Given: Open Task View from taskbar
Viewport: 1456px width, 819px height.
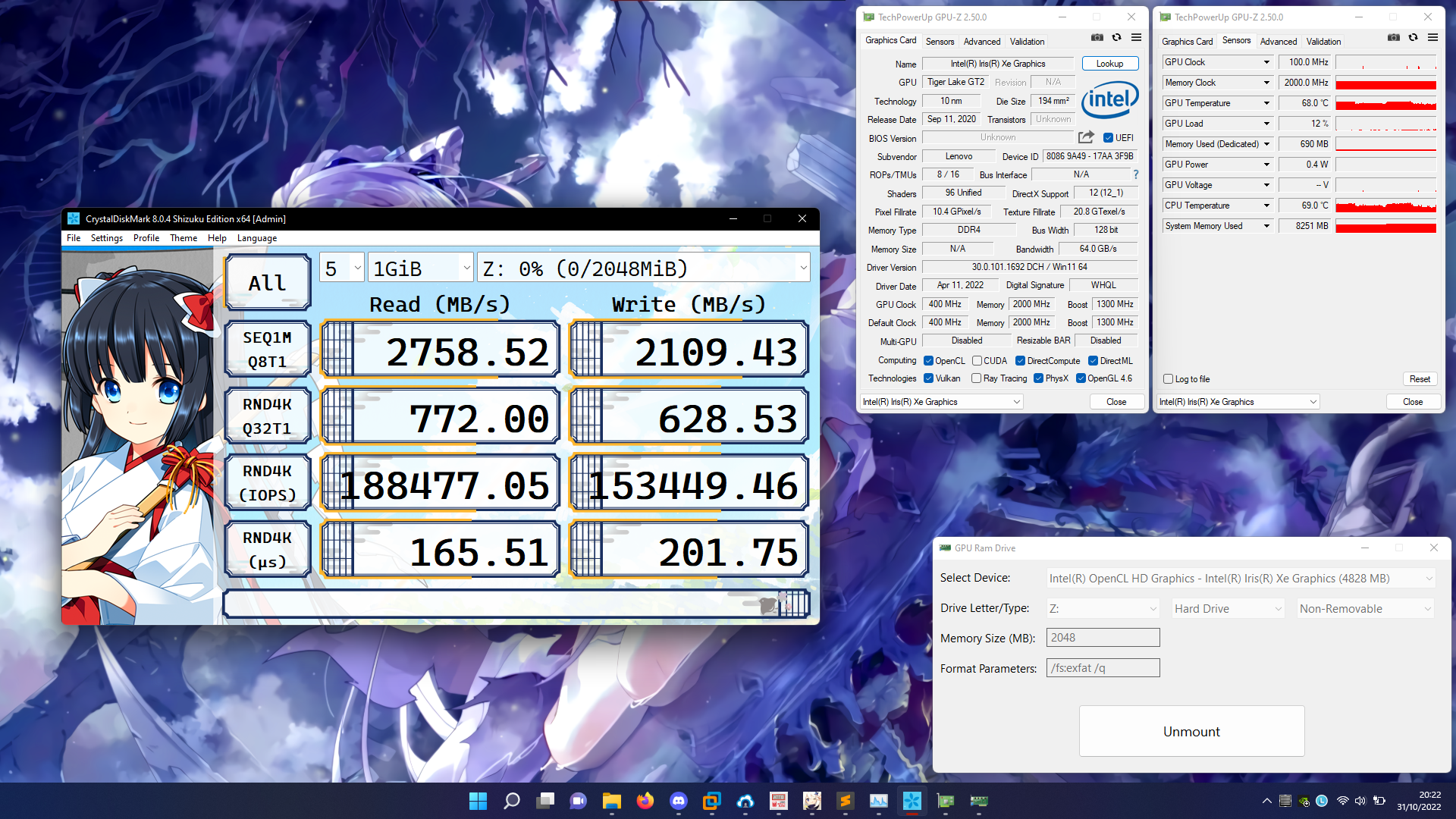Looking at the screenshot, I should [545, 801].
